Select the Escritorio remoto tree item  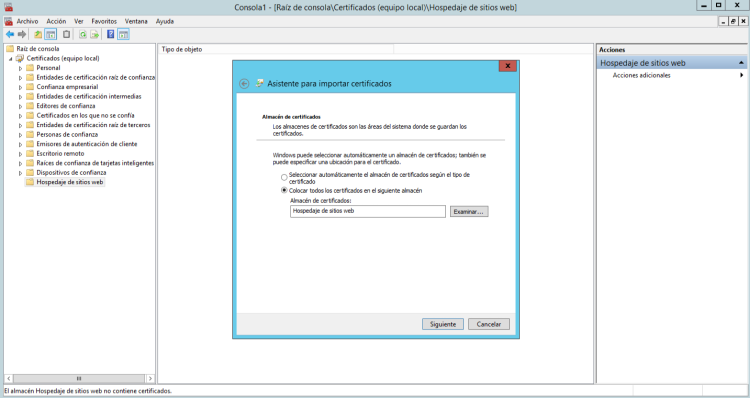click(x=60, y=154)
